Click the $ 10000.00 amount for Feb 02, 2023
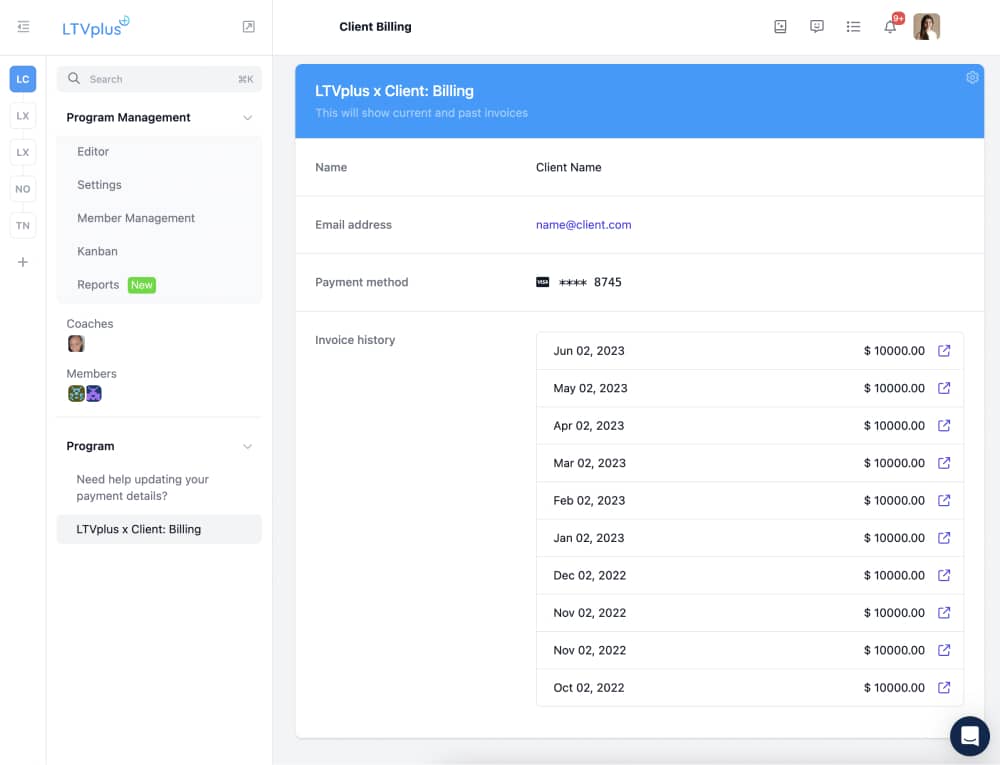The width and height of the screenshot is (1000, 765). 894,500
